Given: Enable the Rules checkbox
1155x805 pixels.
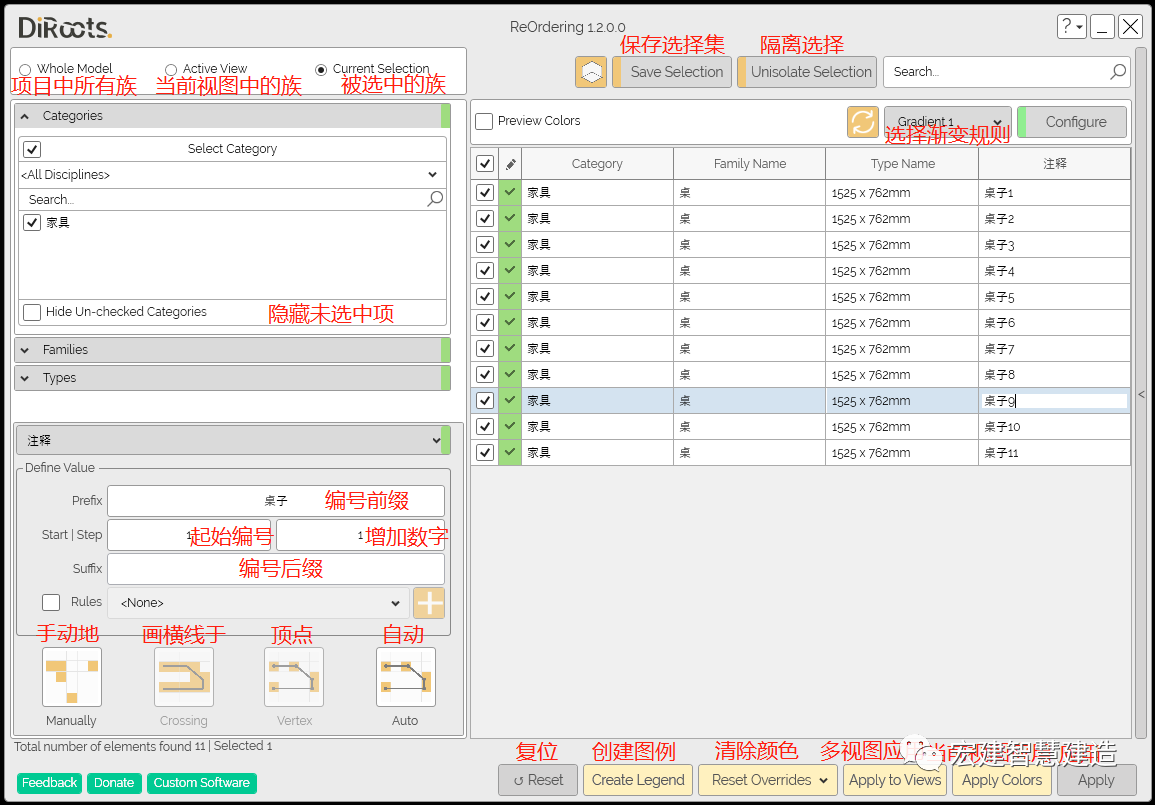Looking at the screenshot, I should click(51, 602).
